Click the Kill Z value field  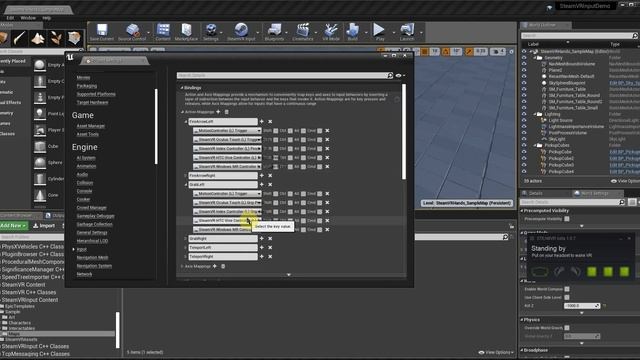582,306
